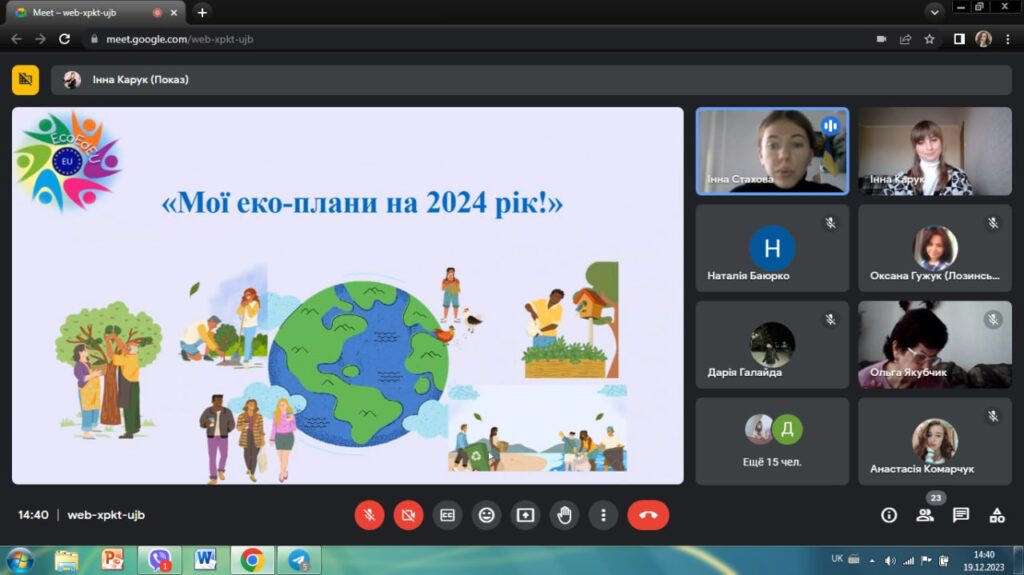Toggle closed captions button

tap(447, 515)
